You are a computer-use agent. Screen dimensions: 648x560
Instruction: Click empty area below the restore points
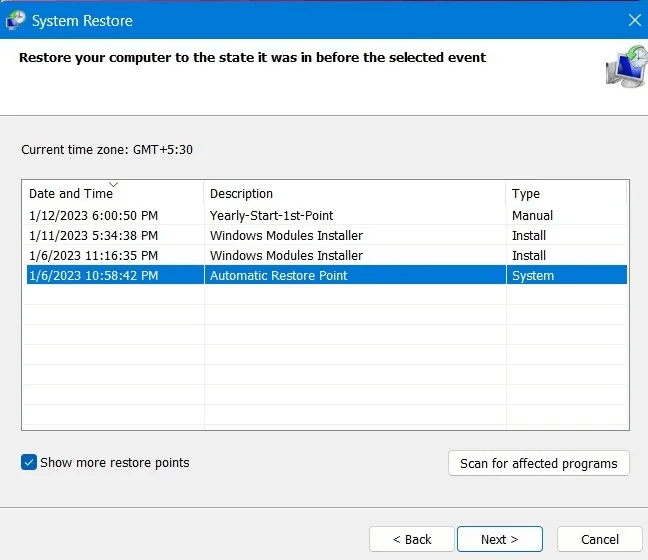tap(325, 360)
